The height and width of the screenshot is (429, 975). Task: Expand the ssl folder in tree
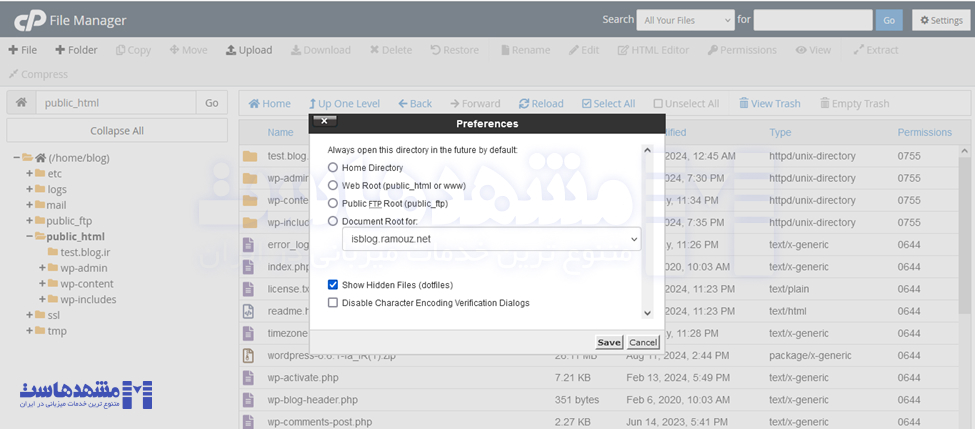point(29,315)
